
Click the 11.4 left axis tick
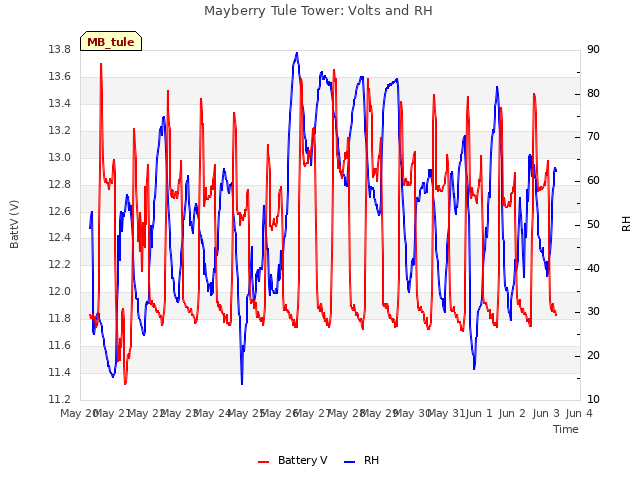[x=60, y=372]
